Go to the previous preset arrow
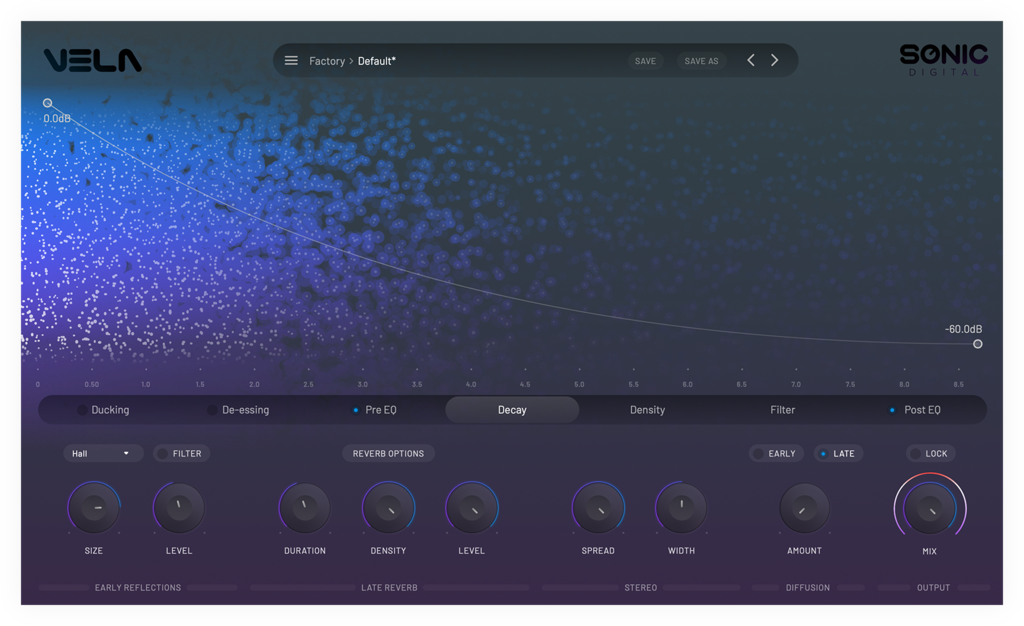This screenshot has width=1024, height=626. [751, 61]
